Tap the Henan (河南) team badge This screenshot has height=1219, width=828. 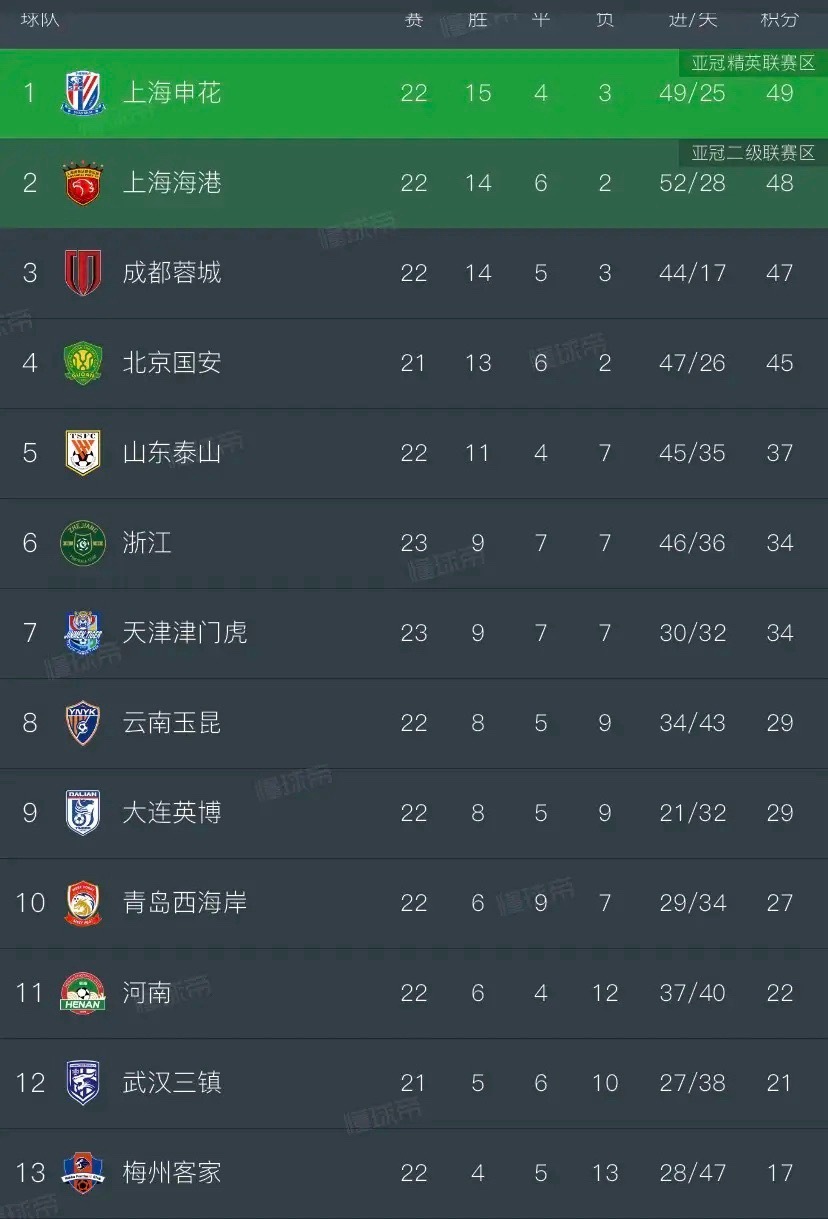click(x=83, y=993)
